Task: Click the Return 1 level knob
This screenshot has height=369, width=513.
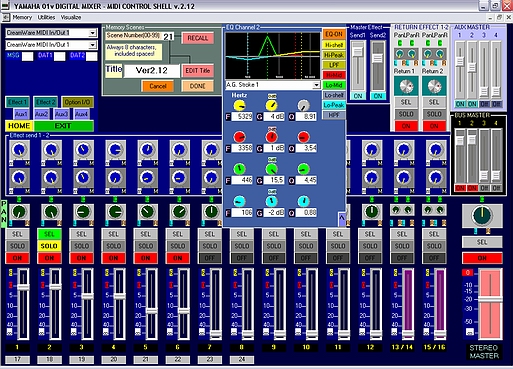Action: pos(406,86)
